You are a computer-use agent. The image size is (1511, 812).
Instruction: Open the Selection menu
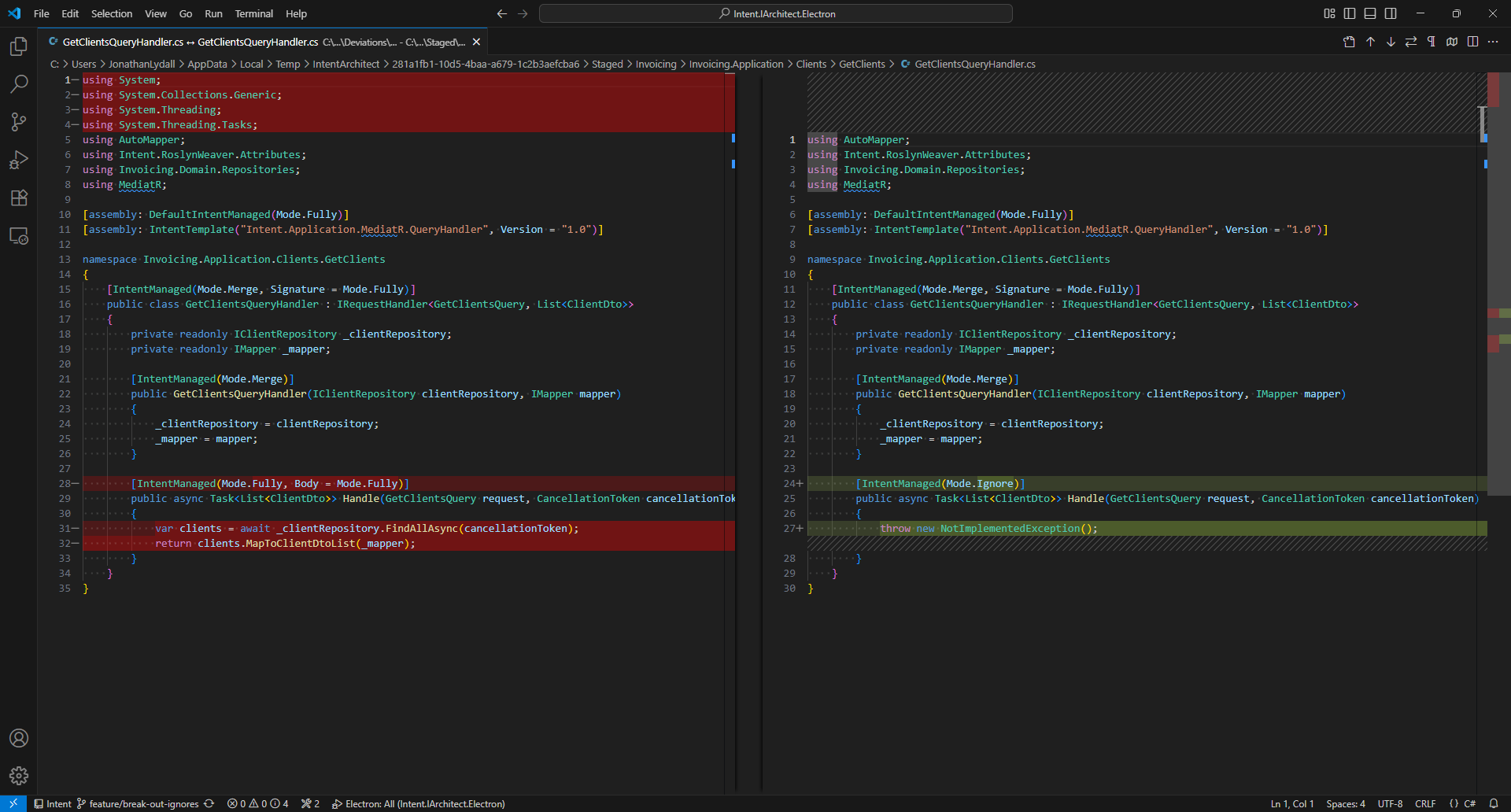tap(111, 13)
